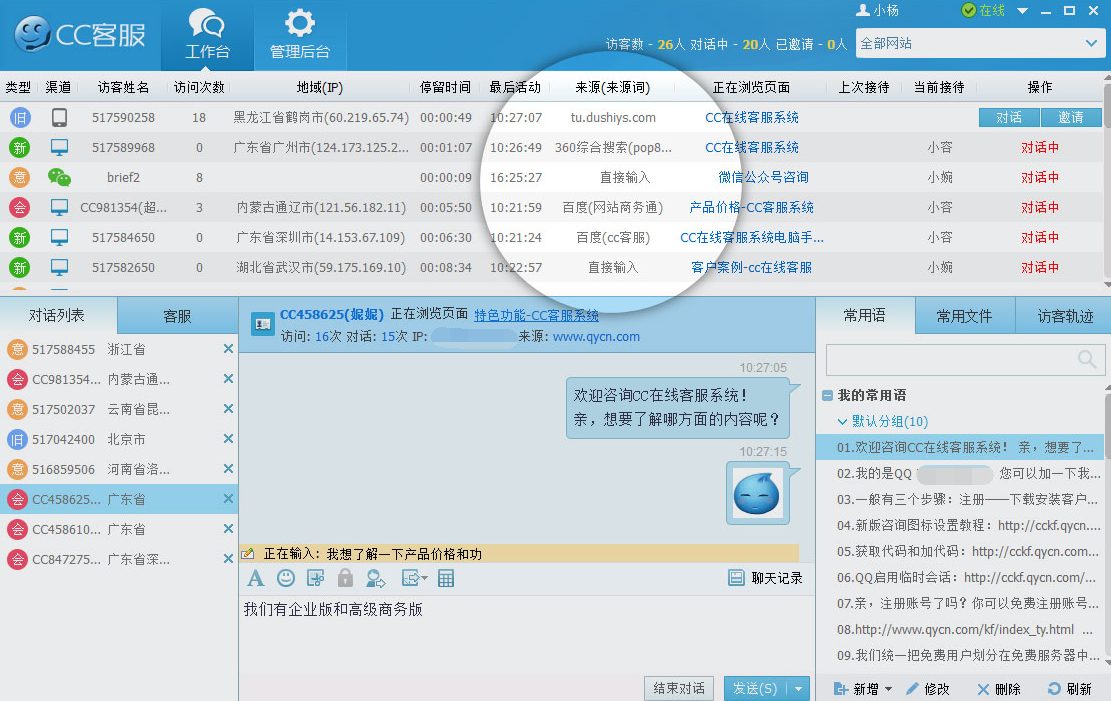
Task: Close the 517502037 云南省昆 conversation
Action: (228, 409)
